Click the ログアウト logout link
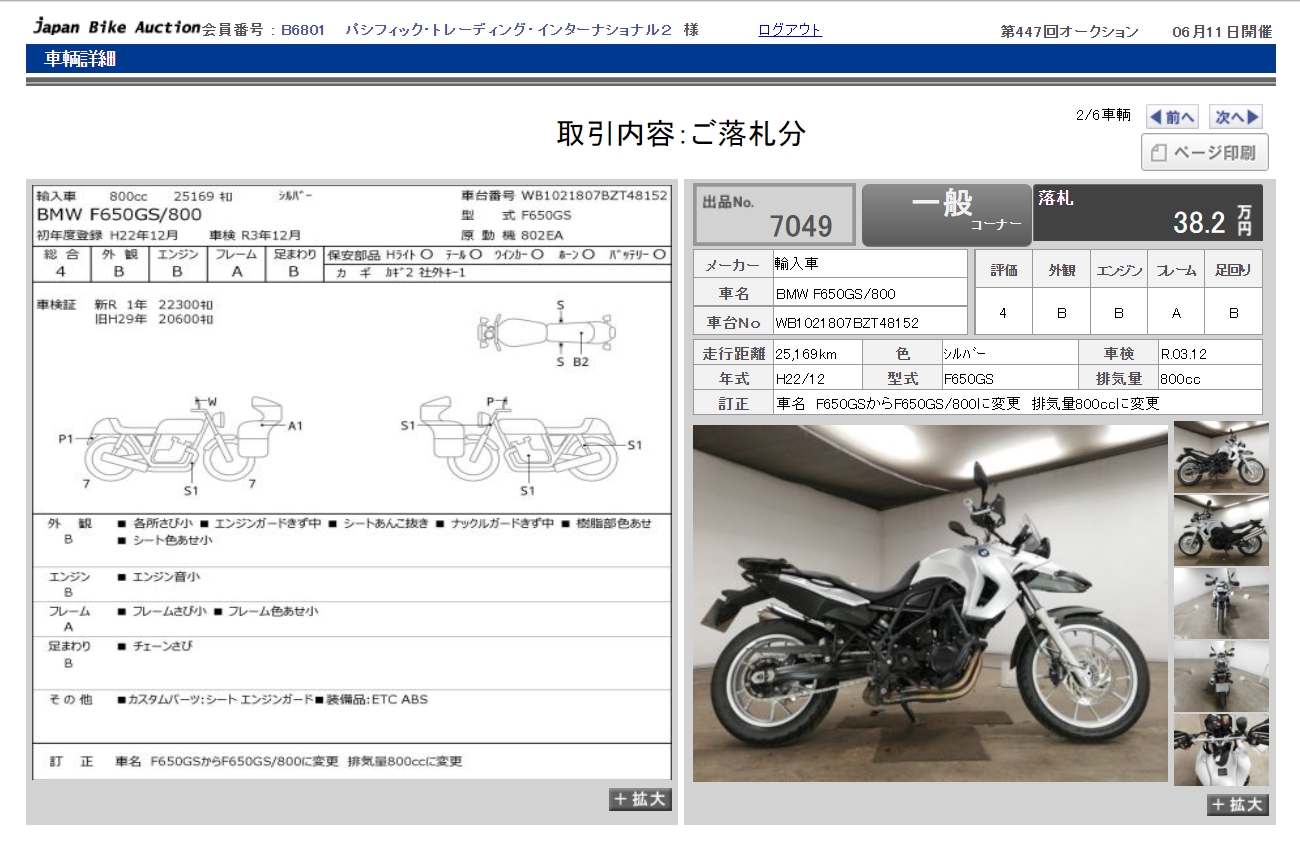 point(790,30)
